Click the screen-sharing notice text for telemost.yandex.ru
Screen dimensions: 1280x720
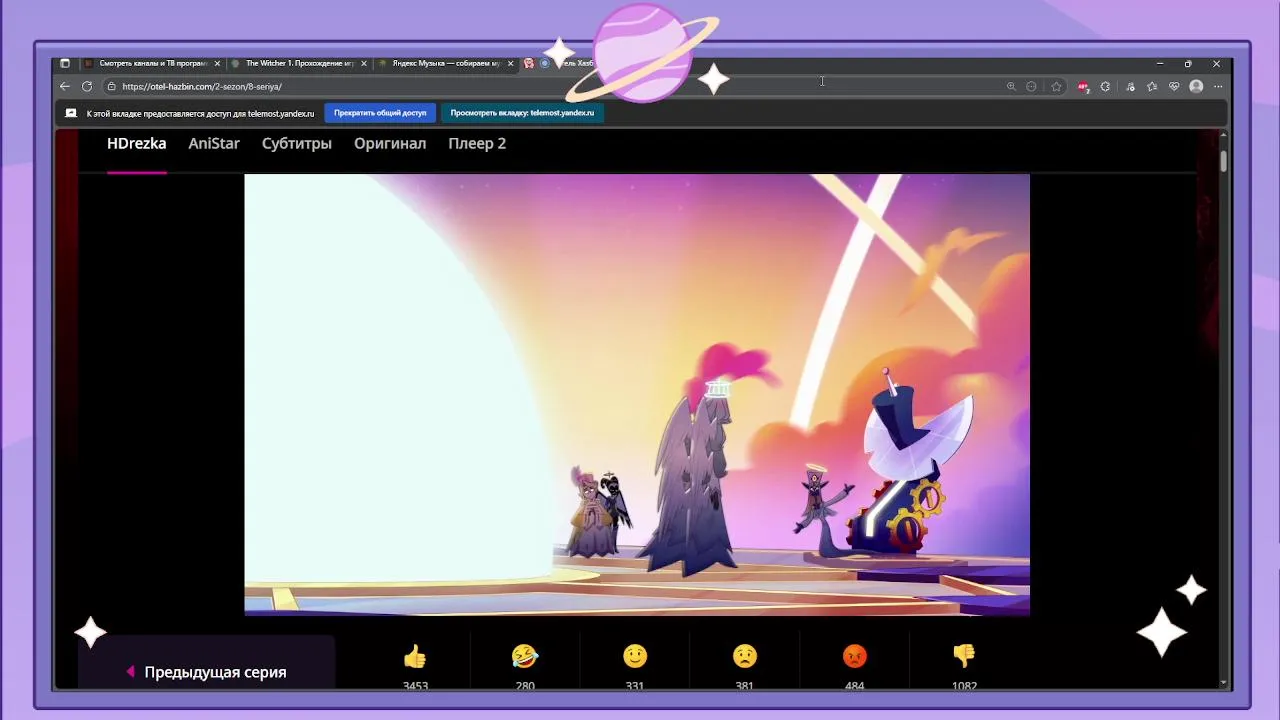(200, 113)
